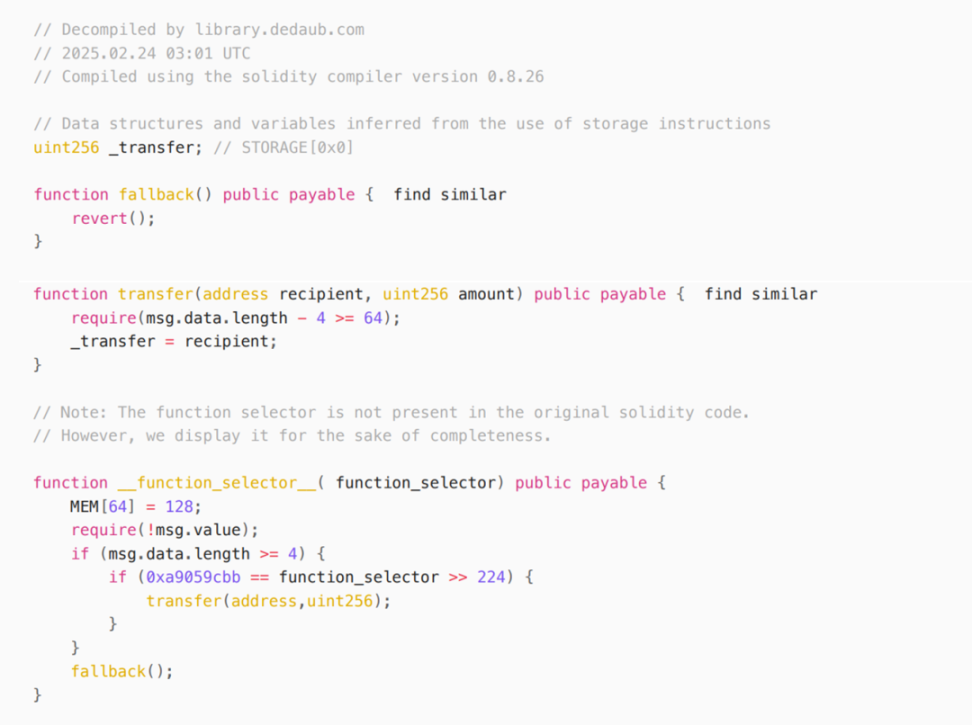Image resolution: width=972 pixels, height=725 pixels.
Task: Click the transfer(address,uint256) call
Action: (268, 601)
